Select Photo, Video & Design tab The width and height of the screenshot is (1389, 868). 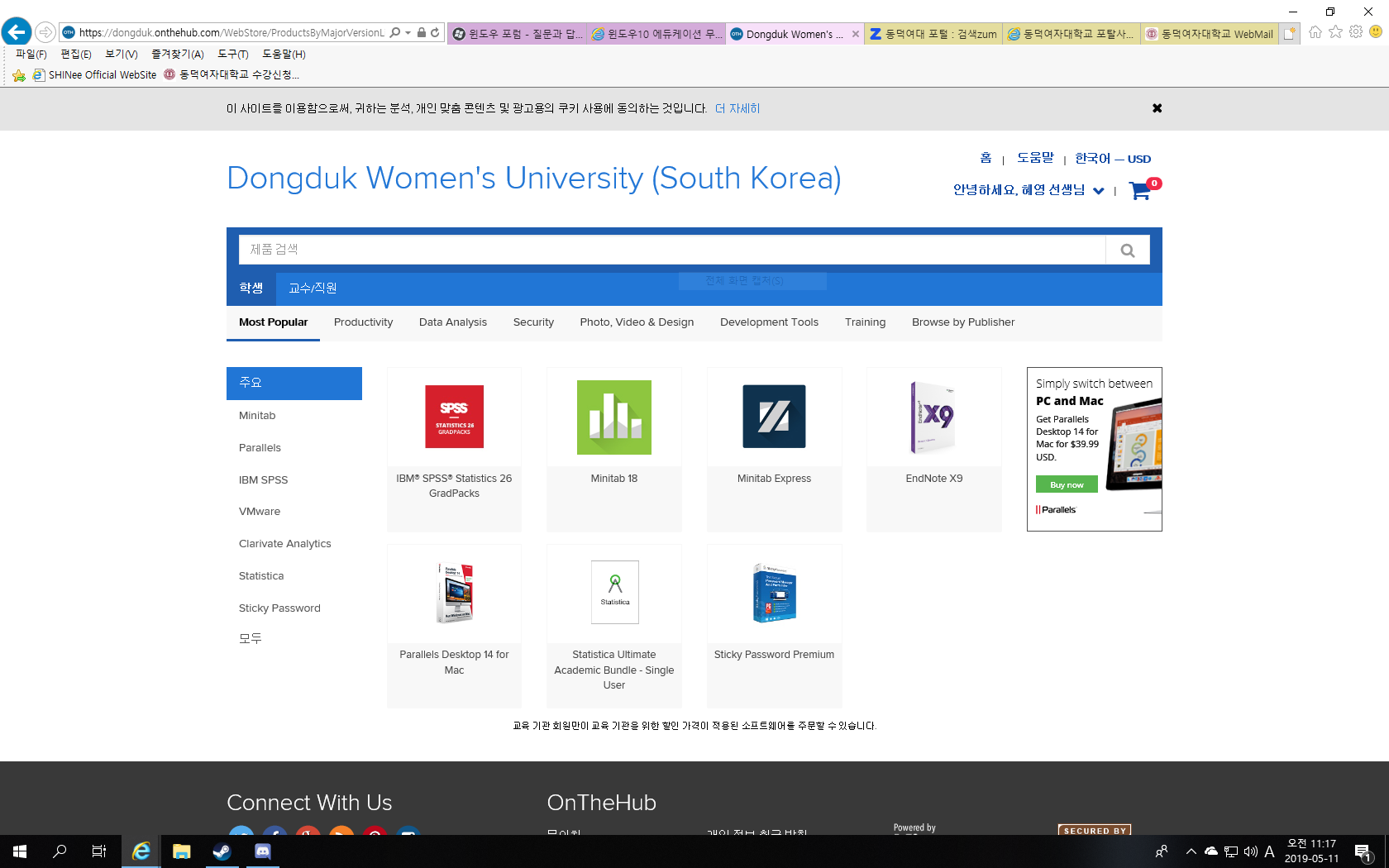637,322
